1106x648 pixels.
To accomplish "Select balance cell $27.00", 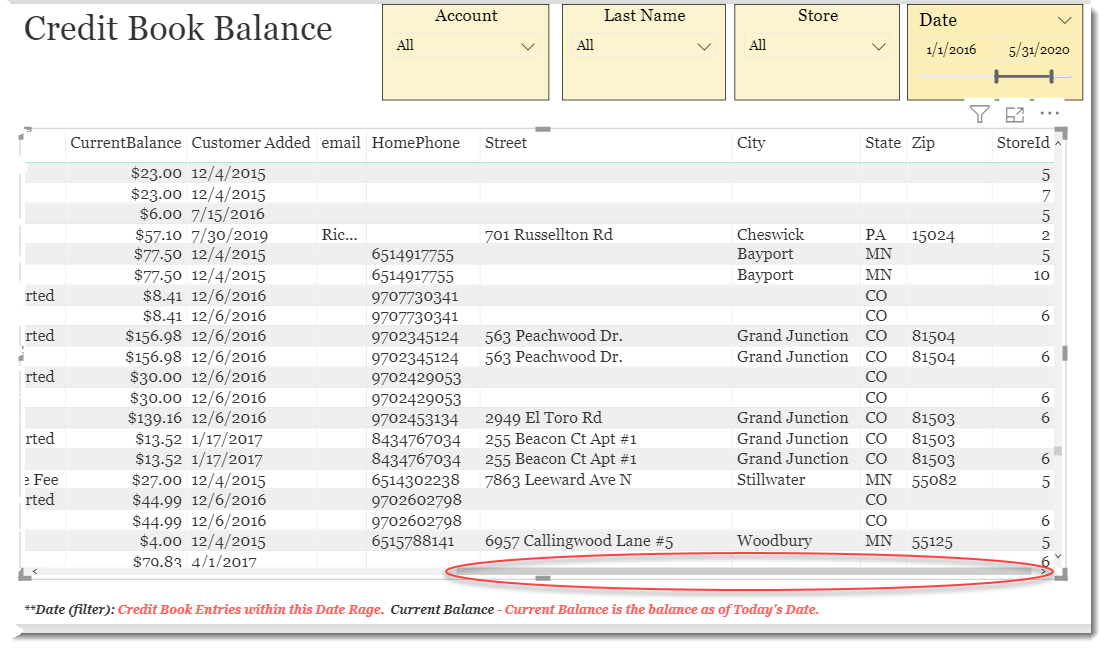I will [x=157, y=480].
